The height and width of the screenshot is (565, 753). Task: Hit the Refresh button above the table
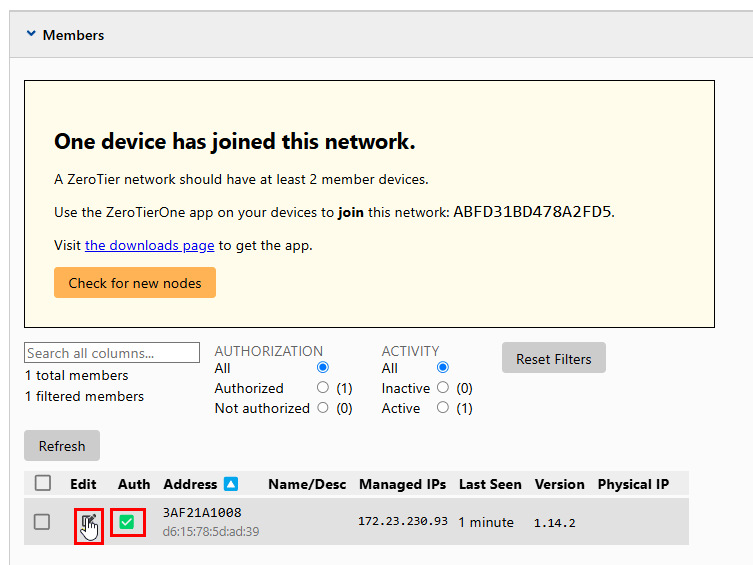click(62, 446)
